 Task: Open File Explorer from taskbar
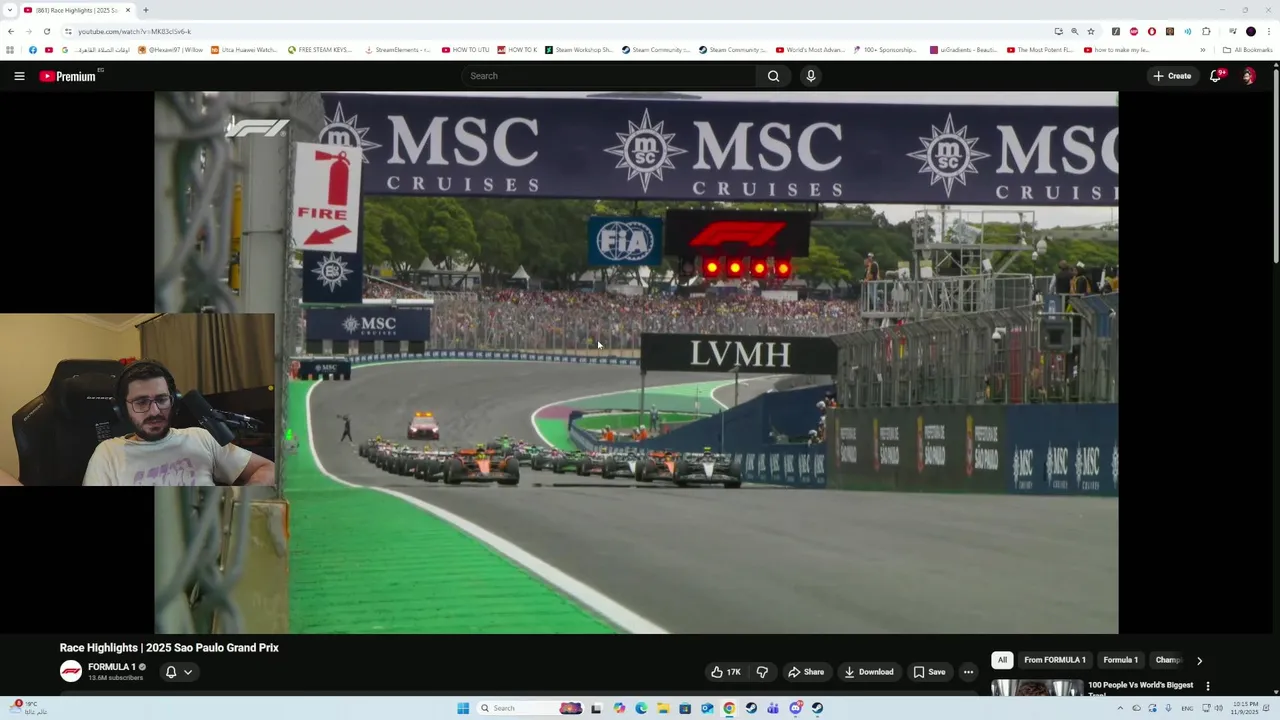click(663, 708)
